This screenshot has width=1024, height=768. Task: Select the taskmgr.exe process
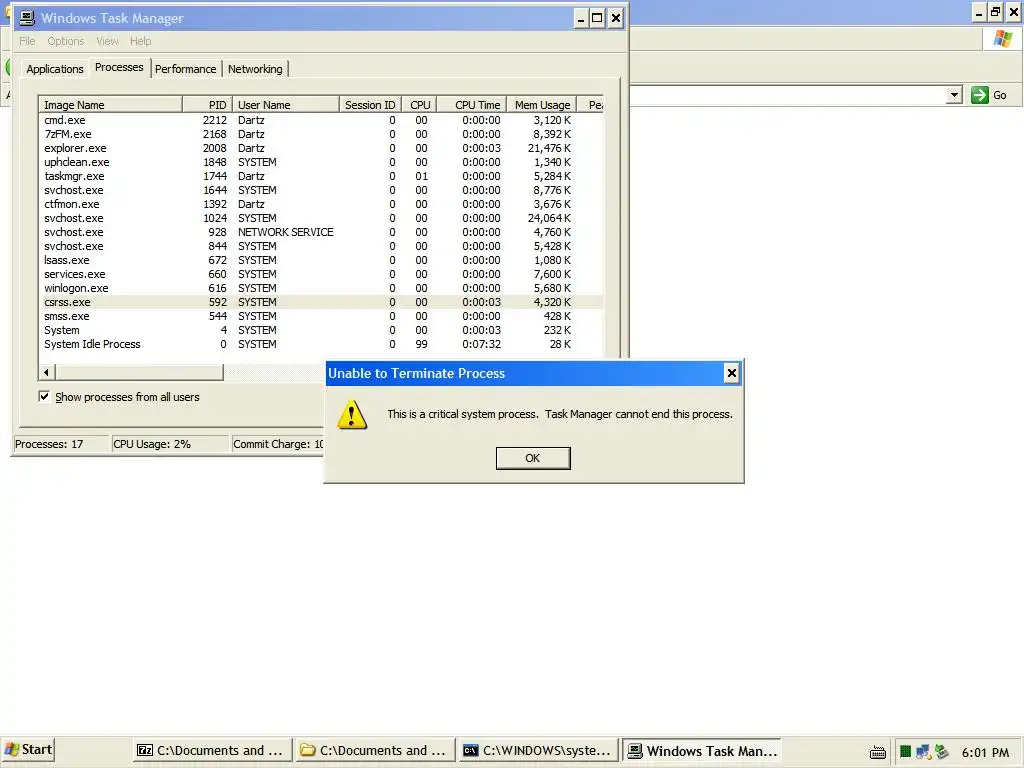click(321, 176)
